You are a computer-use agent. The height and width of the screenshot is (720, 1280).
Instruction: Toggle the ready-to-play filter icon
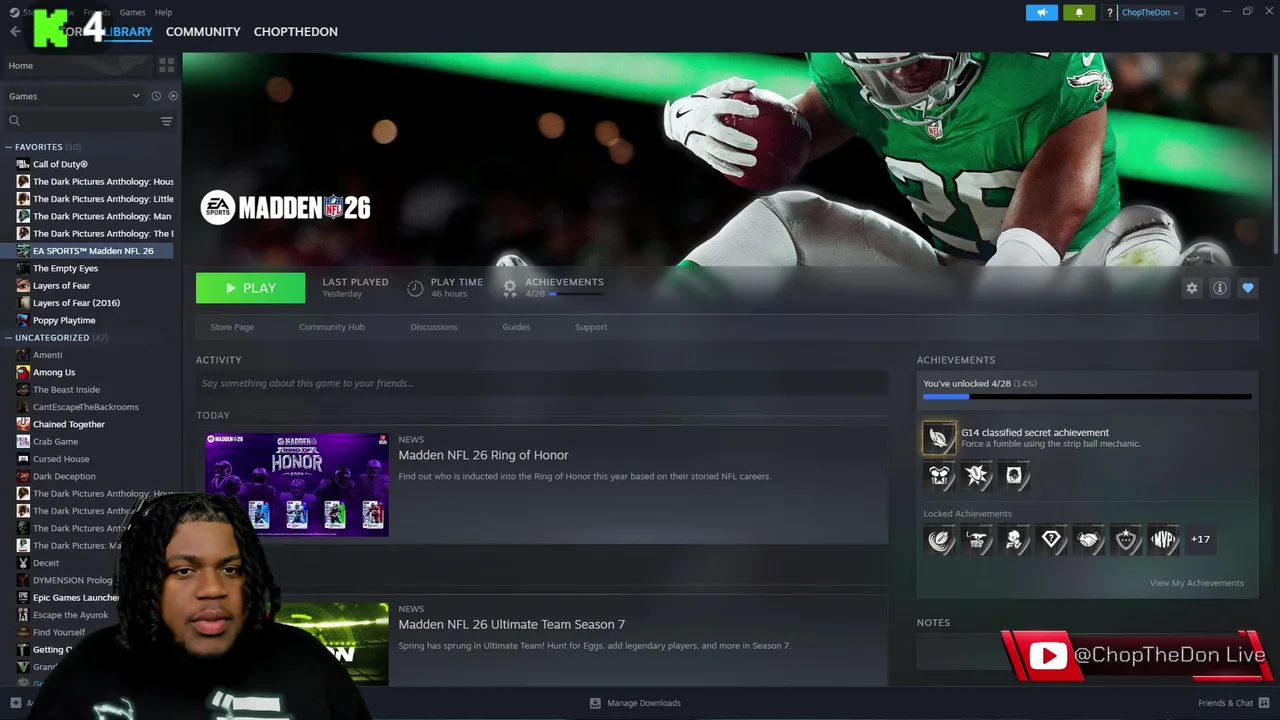click(x=173, y=96)
